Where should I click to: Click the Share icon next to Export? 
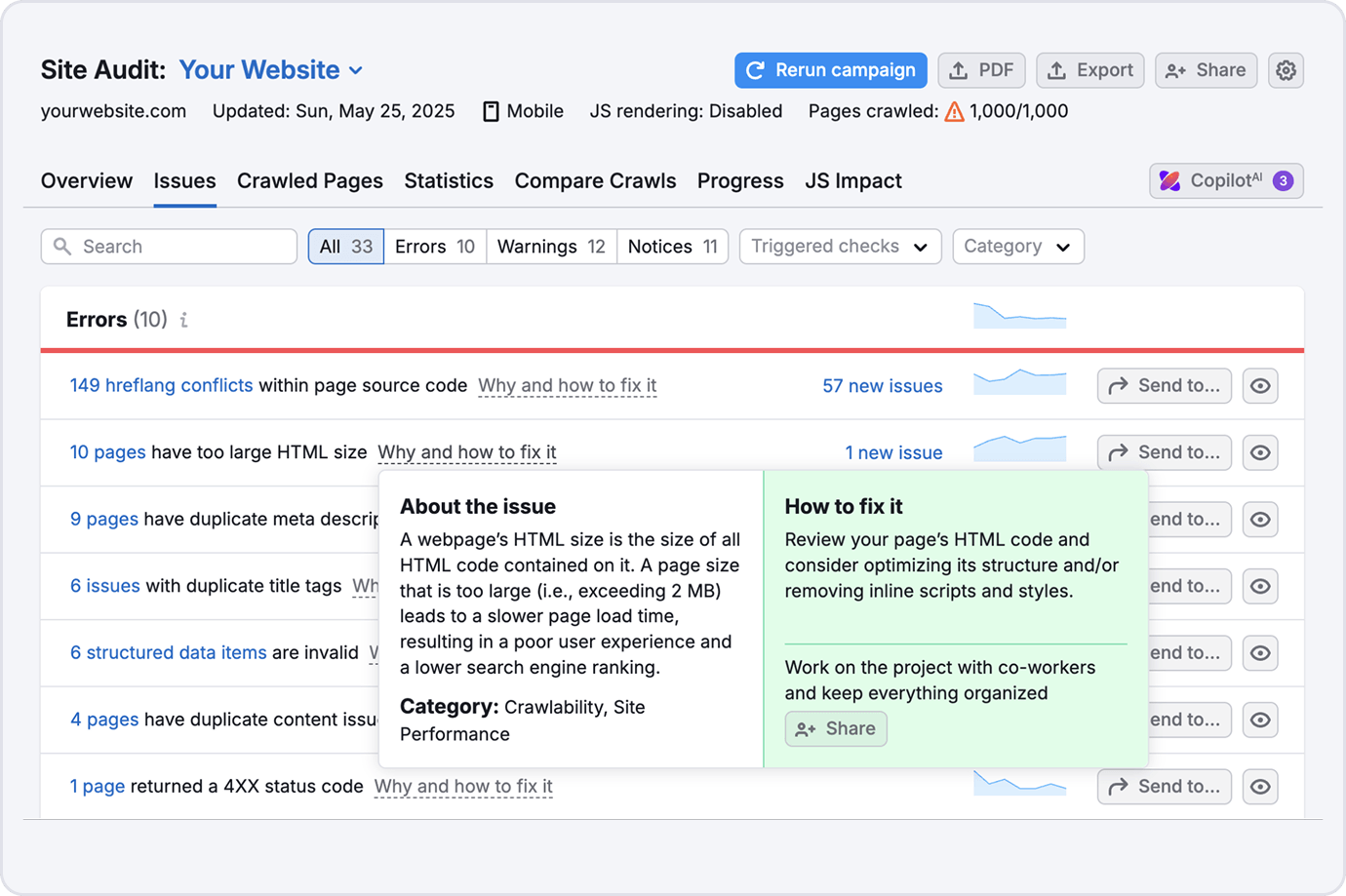coord(1206,70)
